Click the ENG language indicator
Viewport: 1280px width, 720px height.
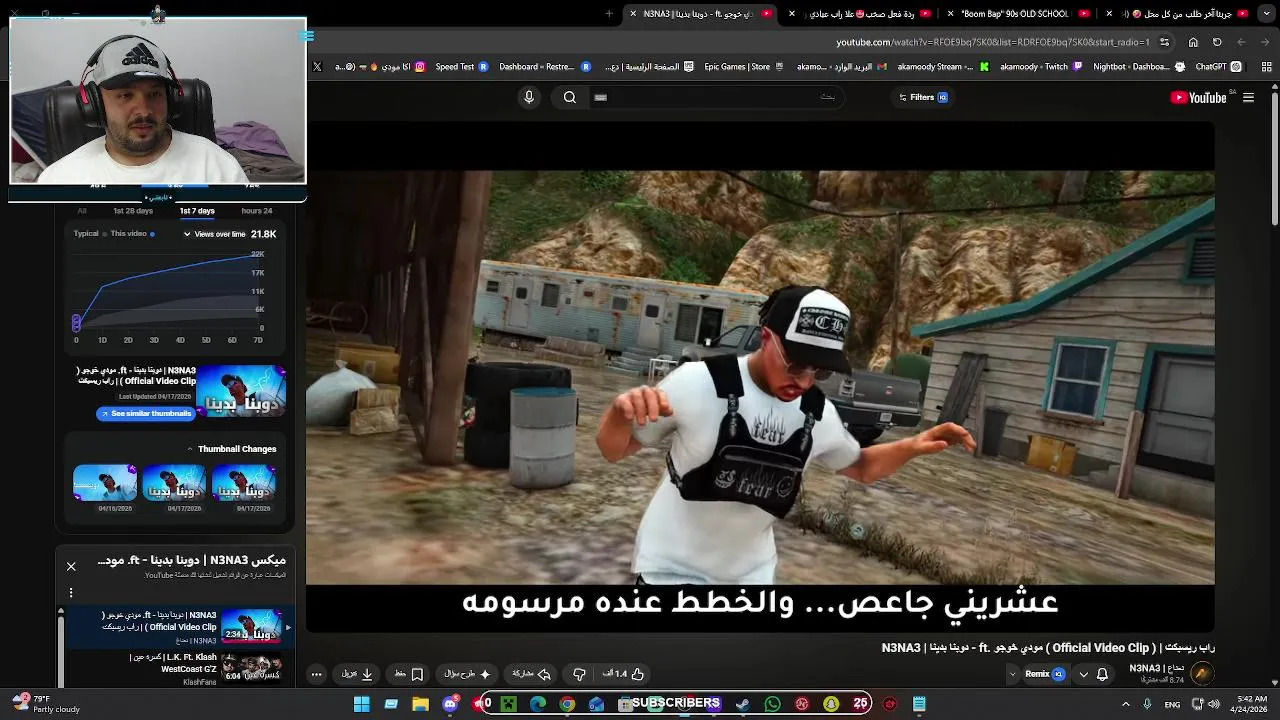[x=1172, y=705]
